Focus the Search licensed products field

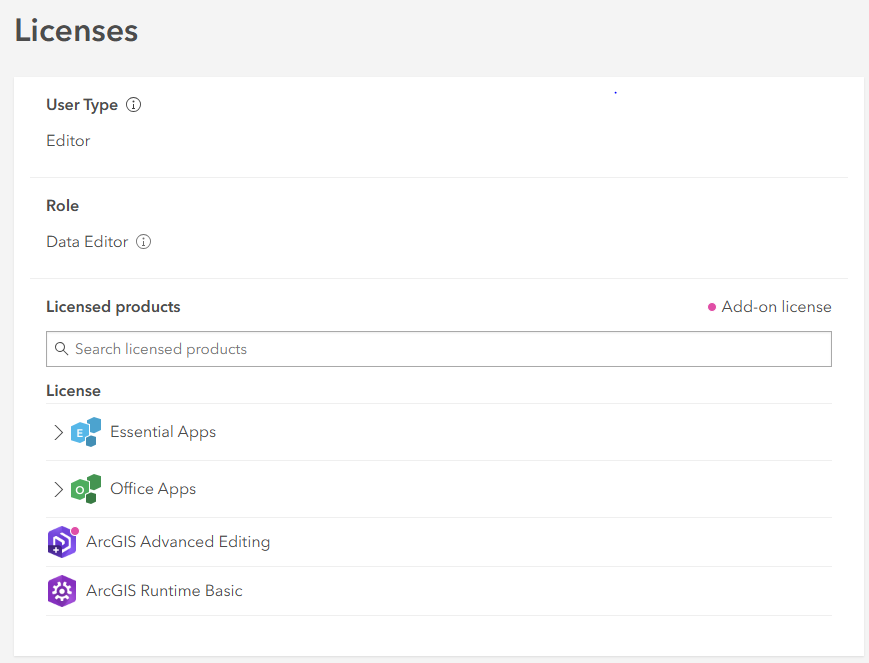pos(440,349)
